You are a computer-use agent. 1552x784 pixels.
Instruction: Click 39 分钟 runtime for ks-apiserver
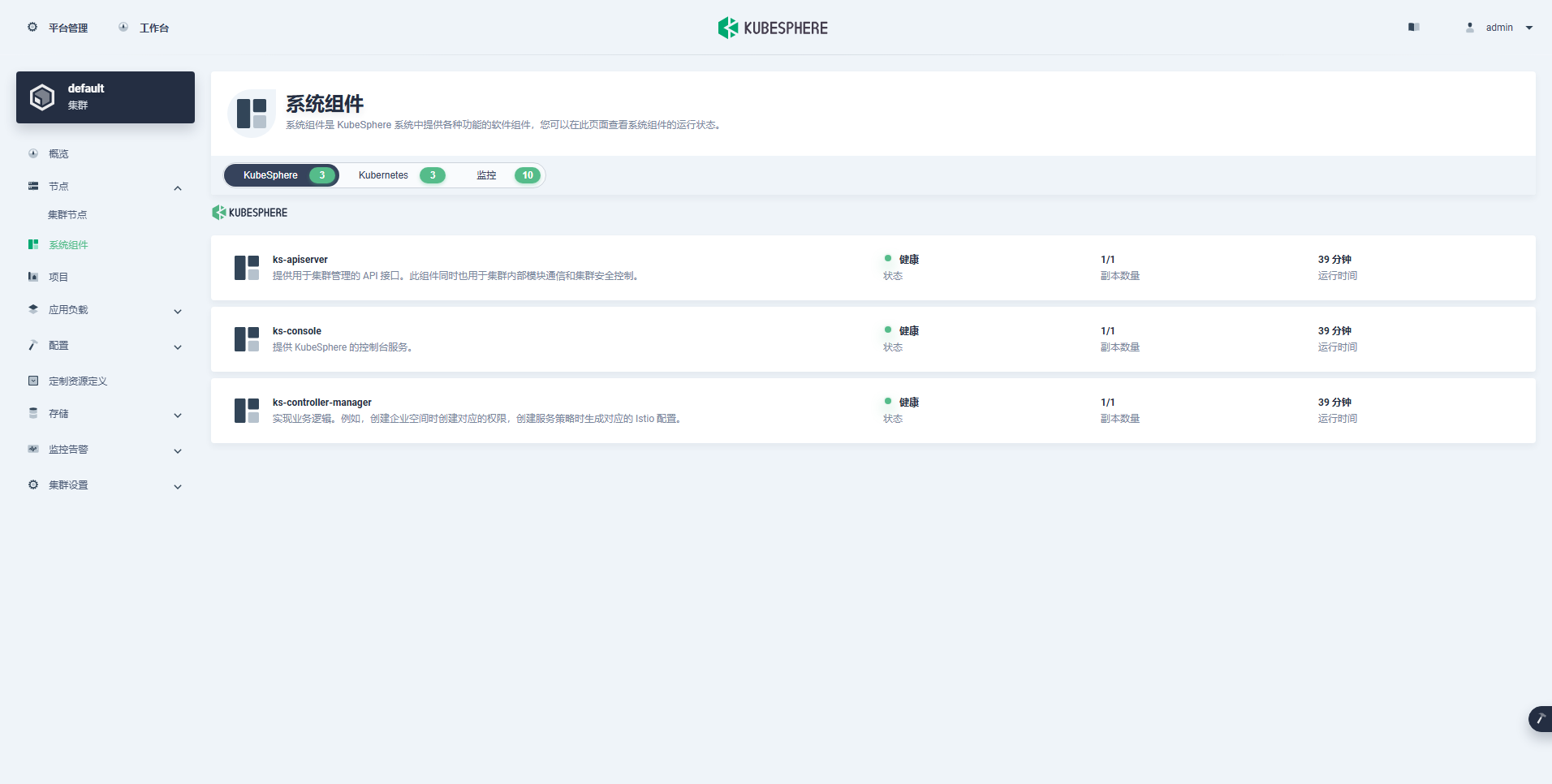[1335, 260]
